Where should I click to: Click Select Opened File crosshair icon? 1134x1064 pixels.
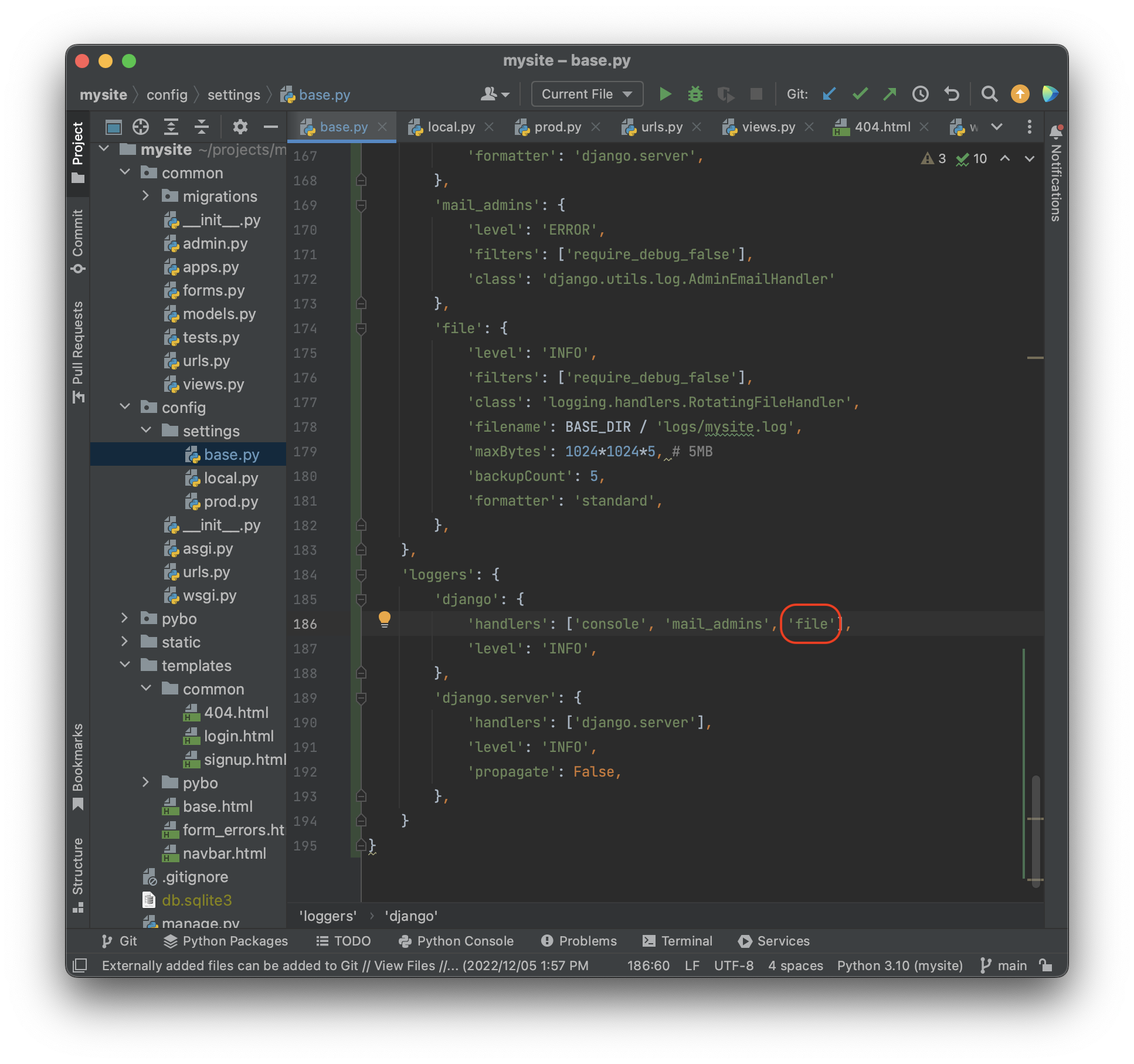(x=141, y=127)
